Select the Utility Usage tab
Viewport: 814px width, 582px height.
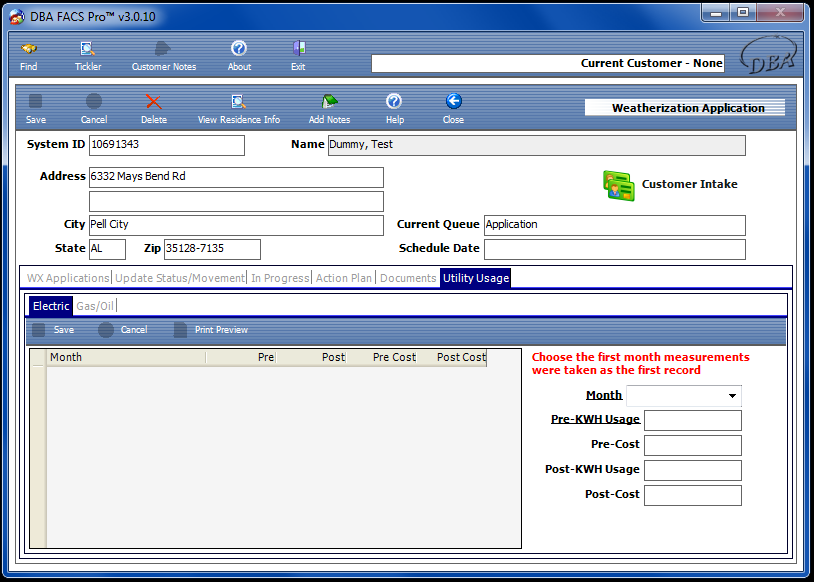[x=476, y=278]
